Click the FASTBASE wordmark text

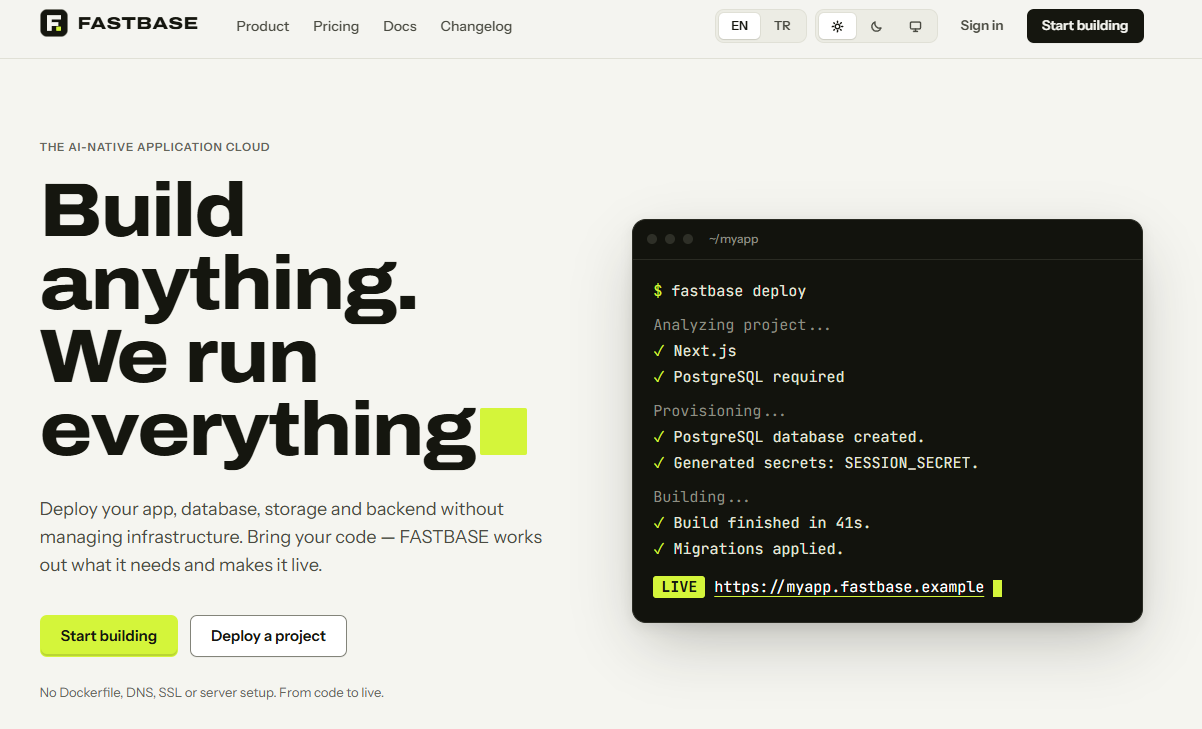(x=138, y=23)
